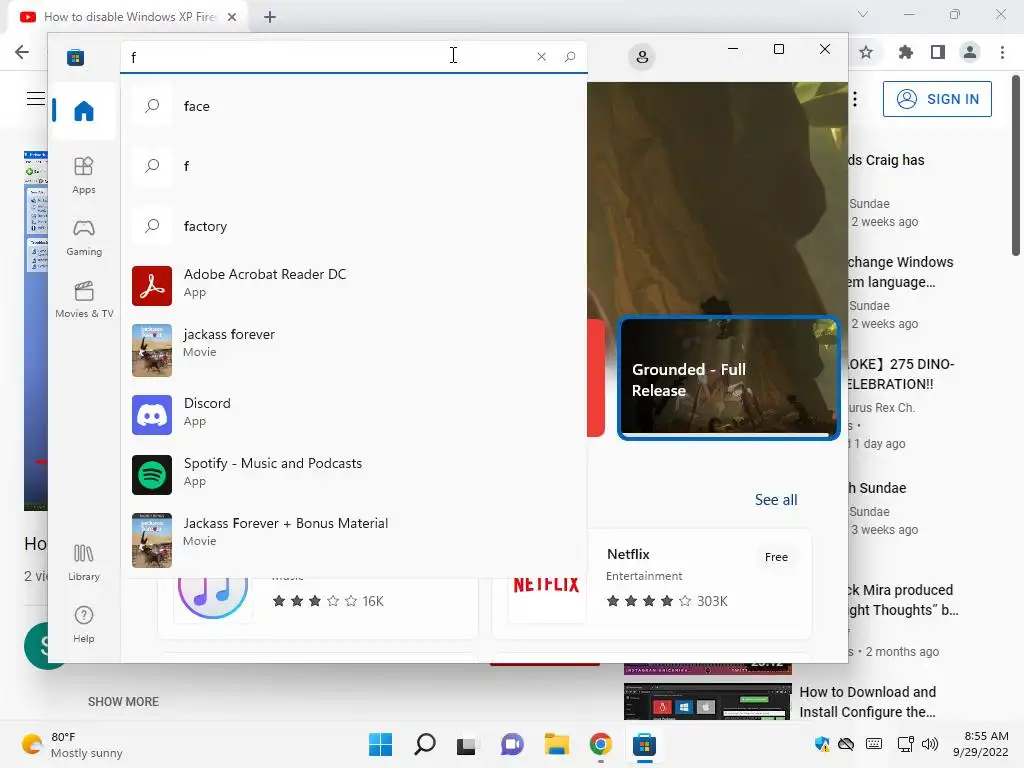This screenshot has width=1024, height=768.
Task: Click SHOW MORE under YouTube description
Action: pos(123,701)
